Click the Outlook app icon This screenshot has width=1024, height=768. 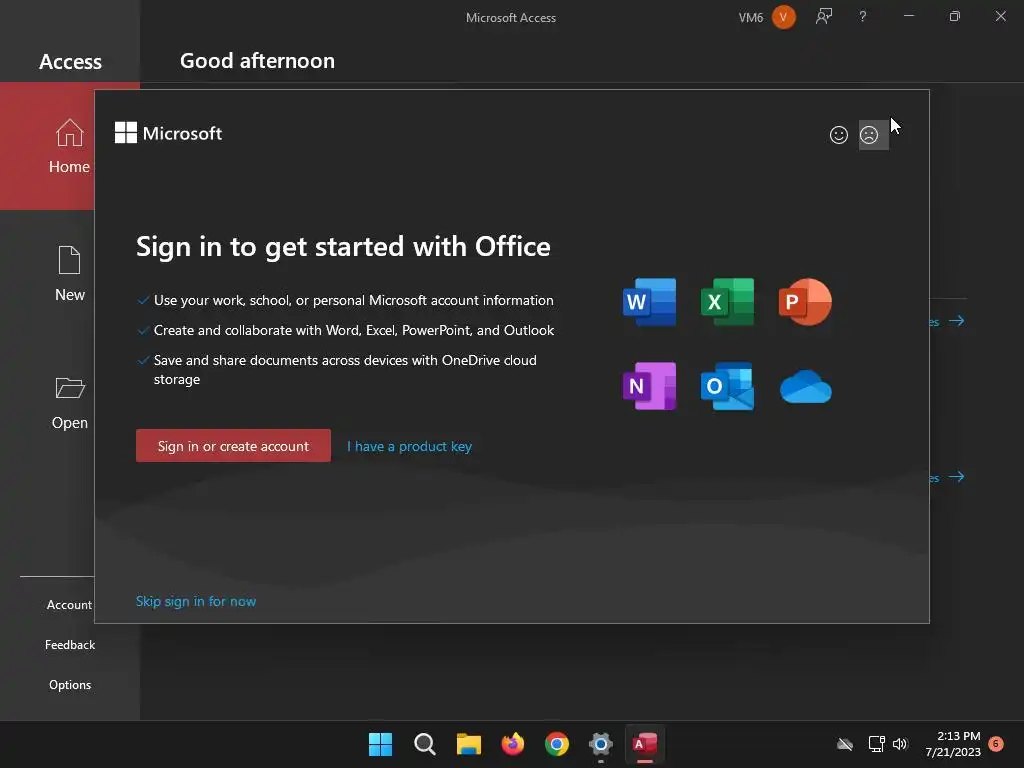pos(727,386)
